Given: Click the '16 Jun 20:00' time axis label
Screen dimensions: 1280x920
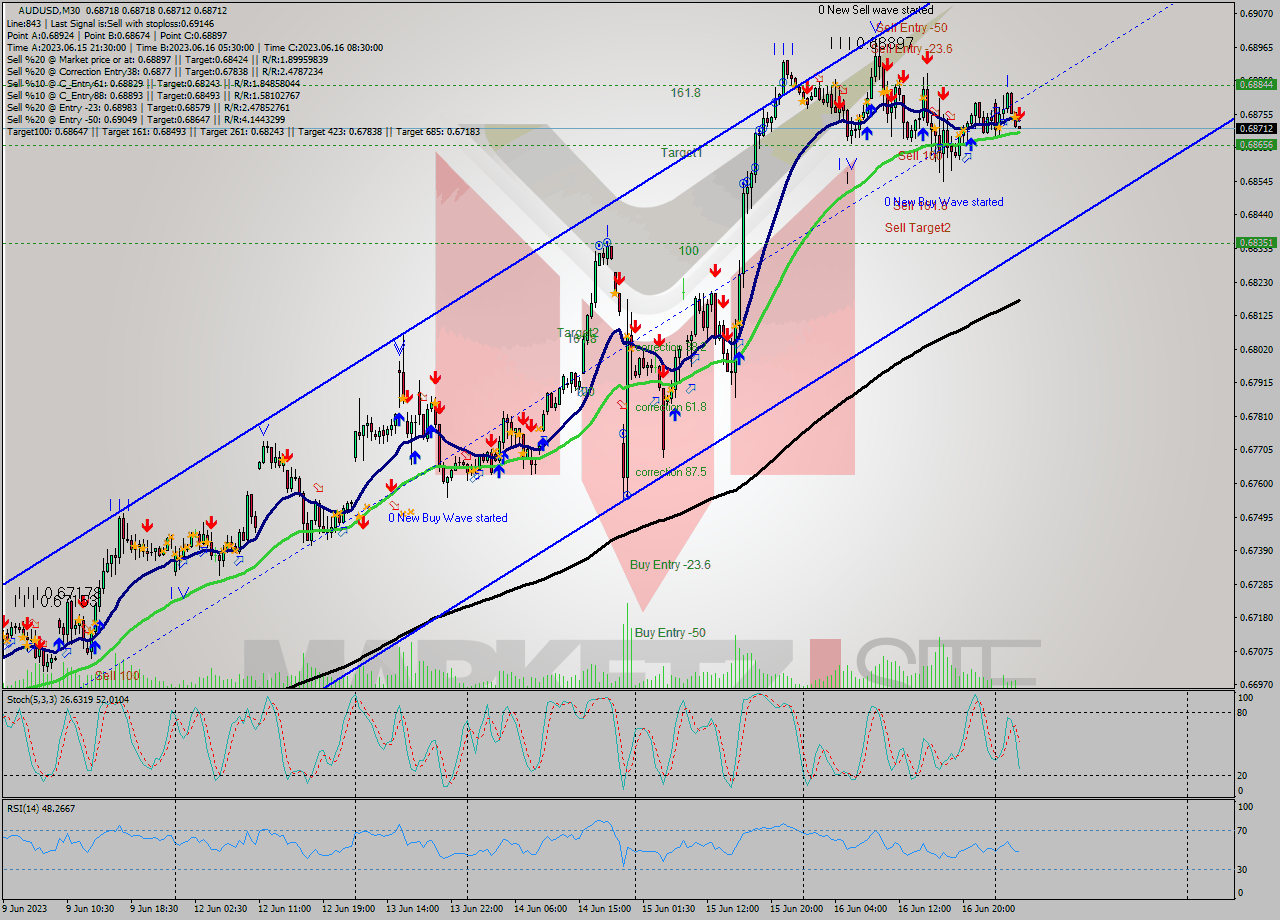Looking at the screenshot, I should 988,909.
